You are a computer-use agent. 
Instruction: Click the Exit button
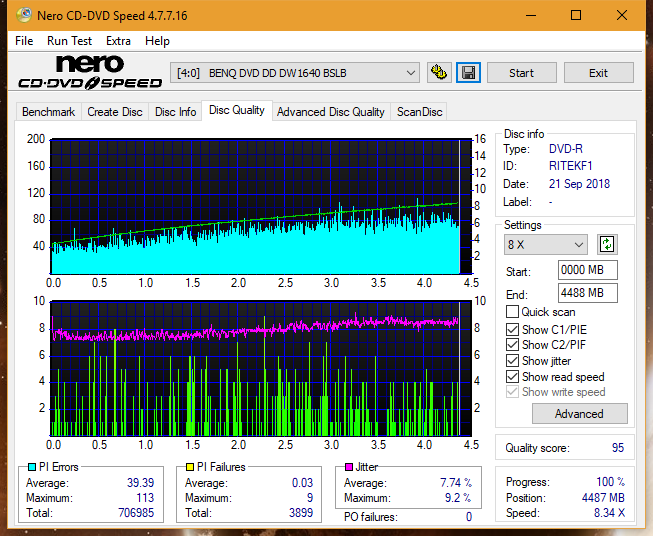pos(598,73)
